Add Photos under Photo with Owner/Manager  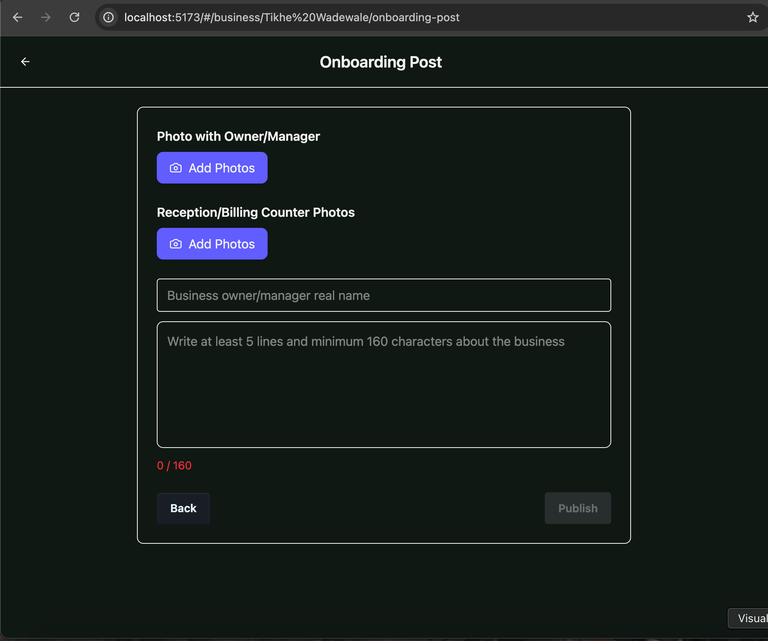(212, 168)
